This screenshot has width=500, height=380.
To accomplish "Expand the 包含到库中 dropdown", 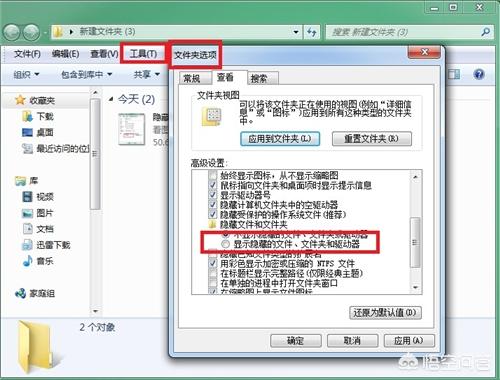I will (86, 75).
